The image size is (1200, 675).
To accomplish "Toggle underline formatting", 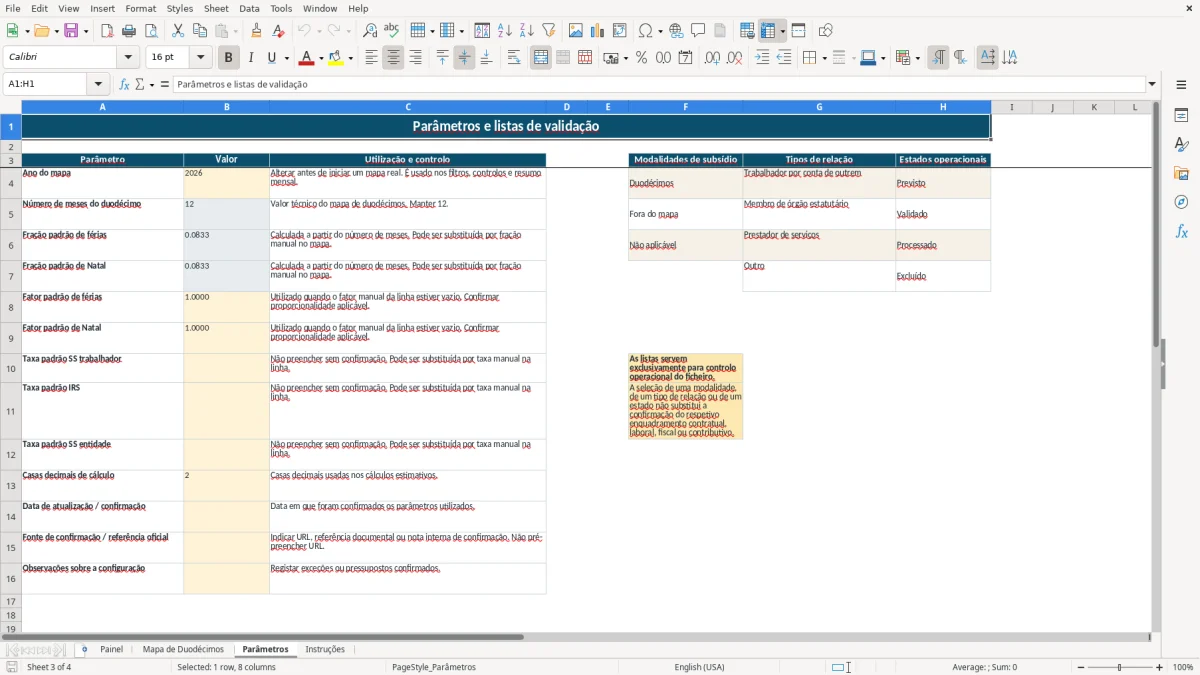I will (x=272, y=58).
